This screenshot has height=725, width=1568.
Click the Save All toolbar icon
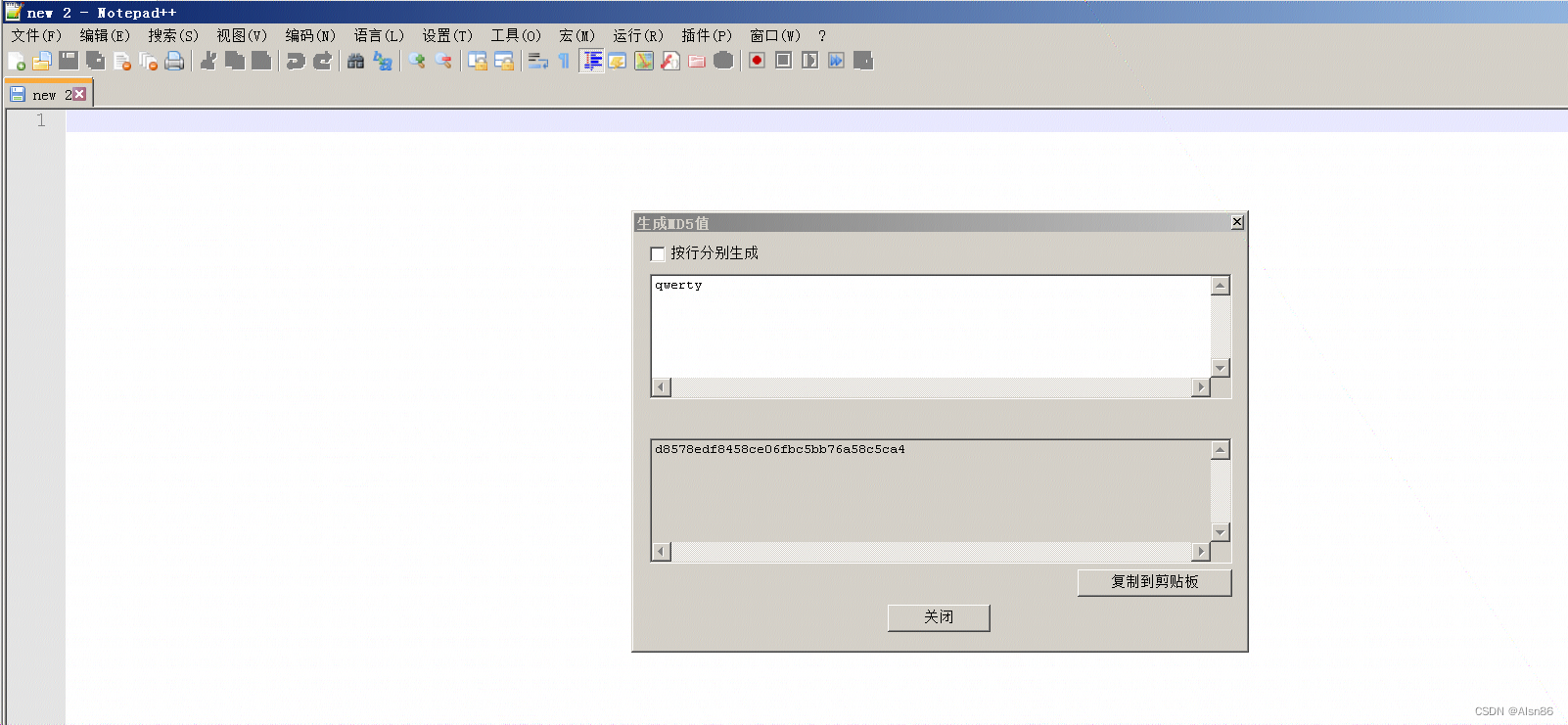(x=95, y=61)
